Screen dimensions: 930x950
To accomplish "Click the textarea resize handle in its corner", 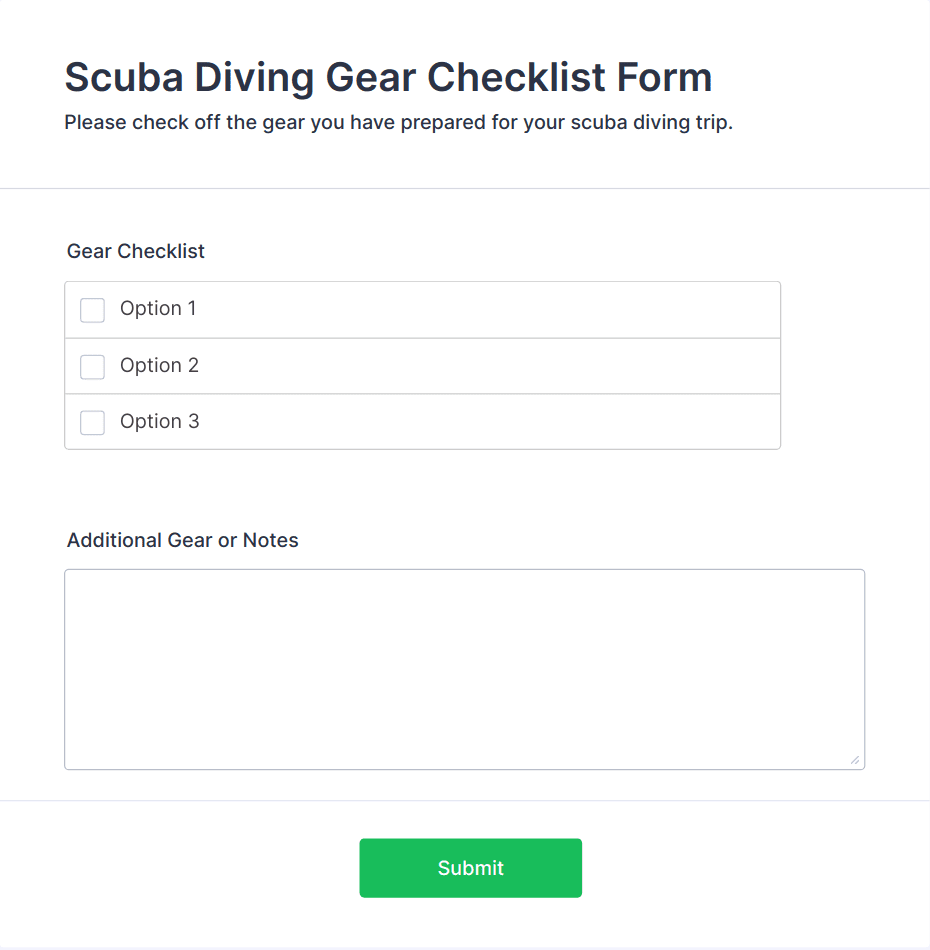I will pos(858,761).
